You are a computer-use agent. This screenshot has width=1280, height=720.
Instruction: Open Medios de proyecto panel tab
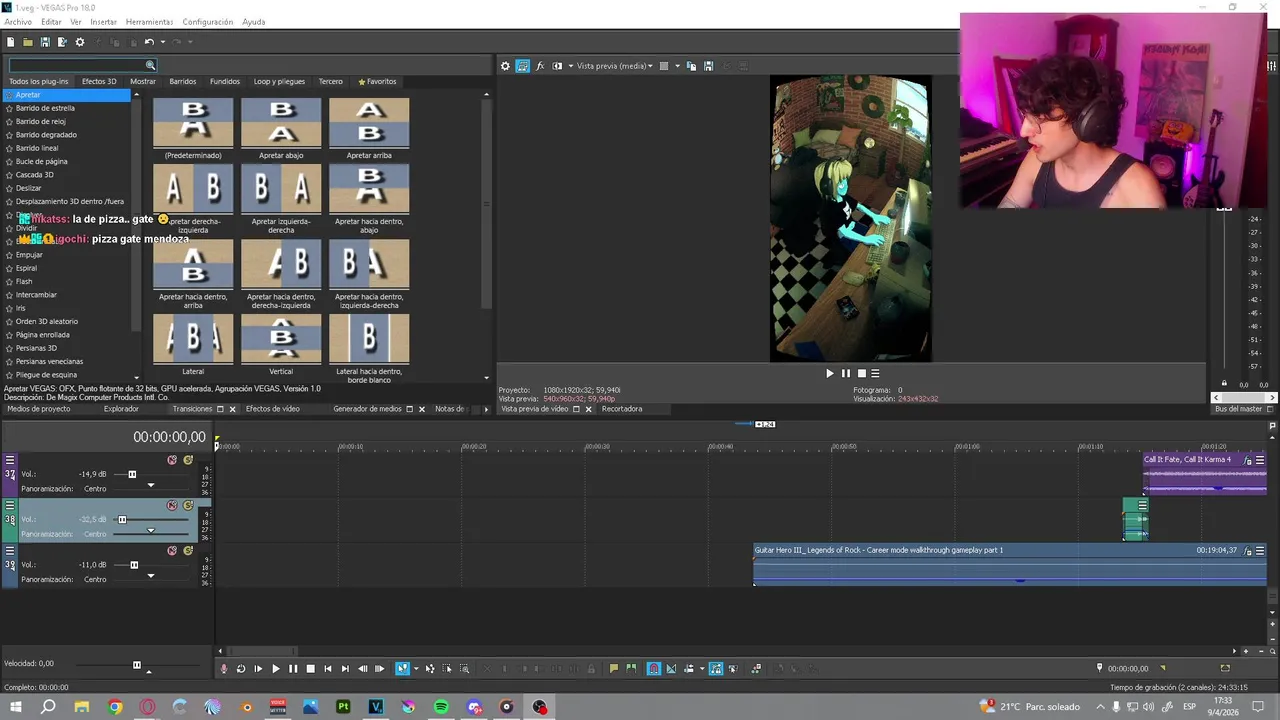coord(39,409)
